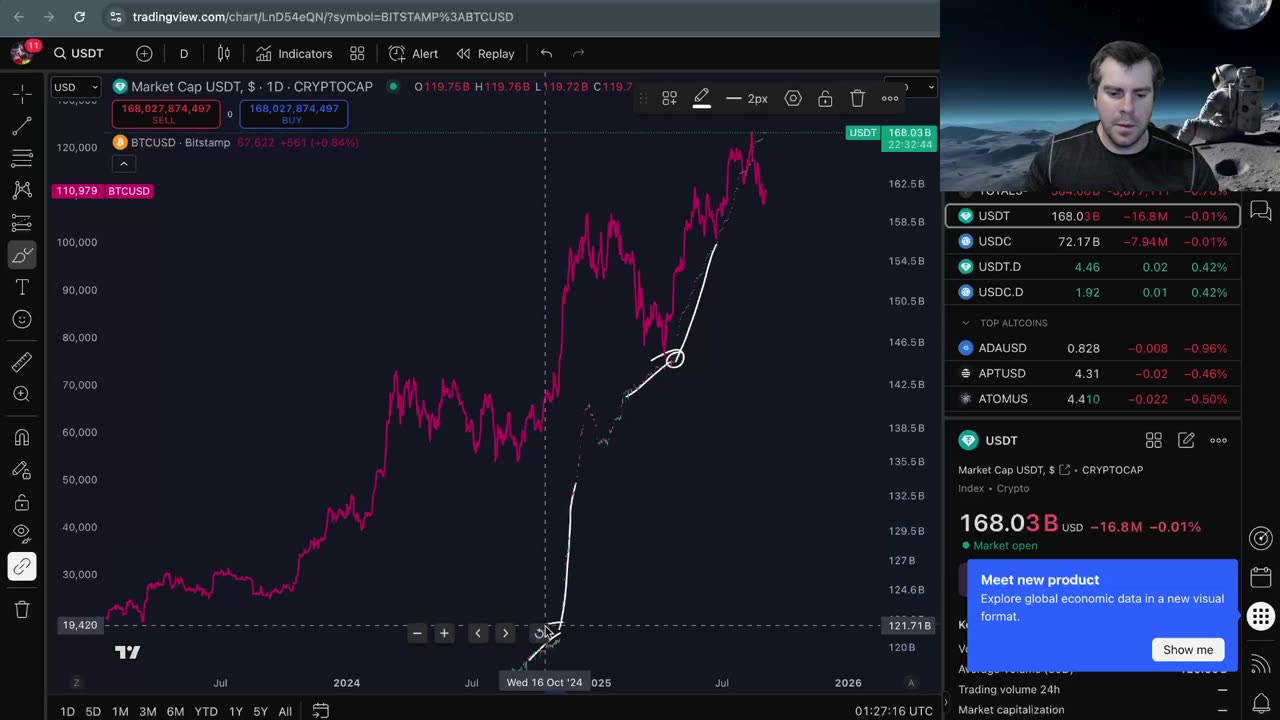Collapse the TOP ALTCOINS watchlist section
The height and width of the screenshot is (720, 1280).
point(965,323)
